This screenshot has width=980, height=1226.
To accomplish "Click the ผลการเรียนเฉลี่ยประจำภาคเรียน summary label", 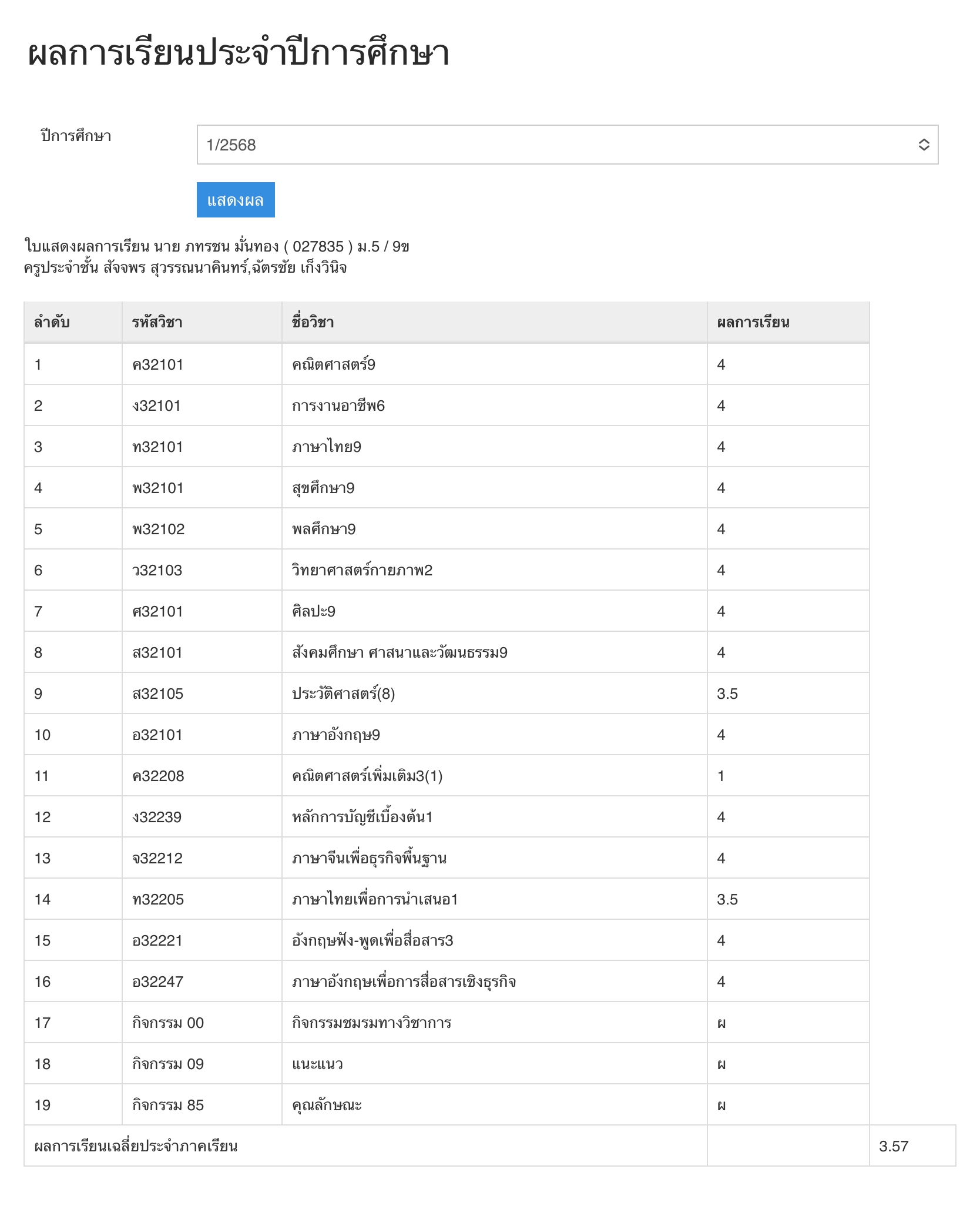I will 136,1146.
